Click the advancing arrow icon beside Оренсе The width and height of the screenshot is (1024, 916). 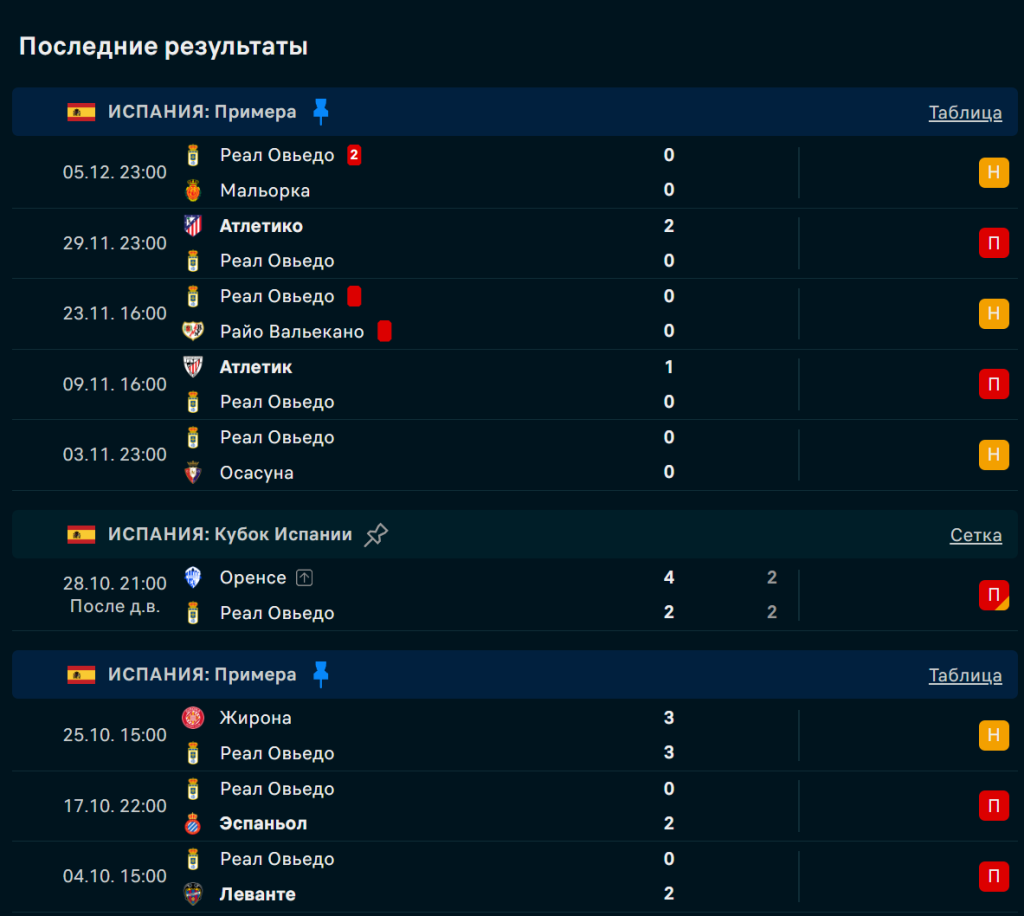coord(305,578)
